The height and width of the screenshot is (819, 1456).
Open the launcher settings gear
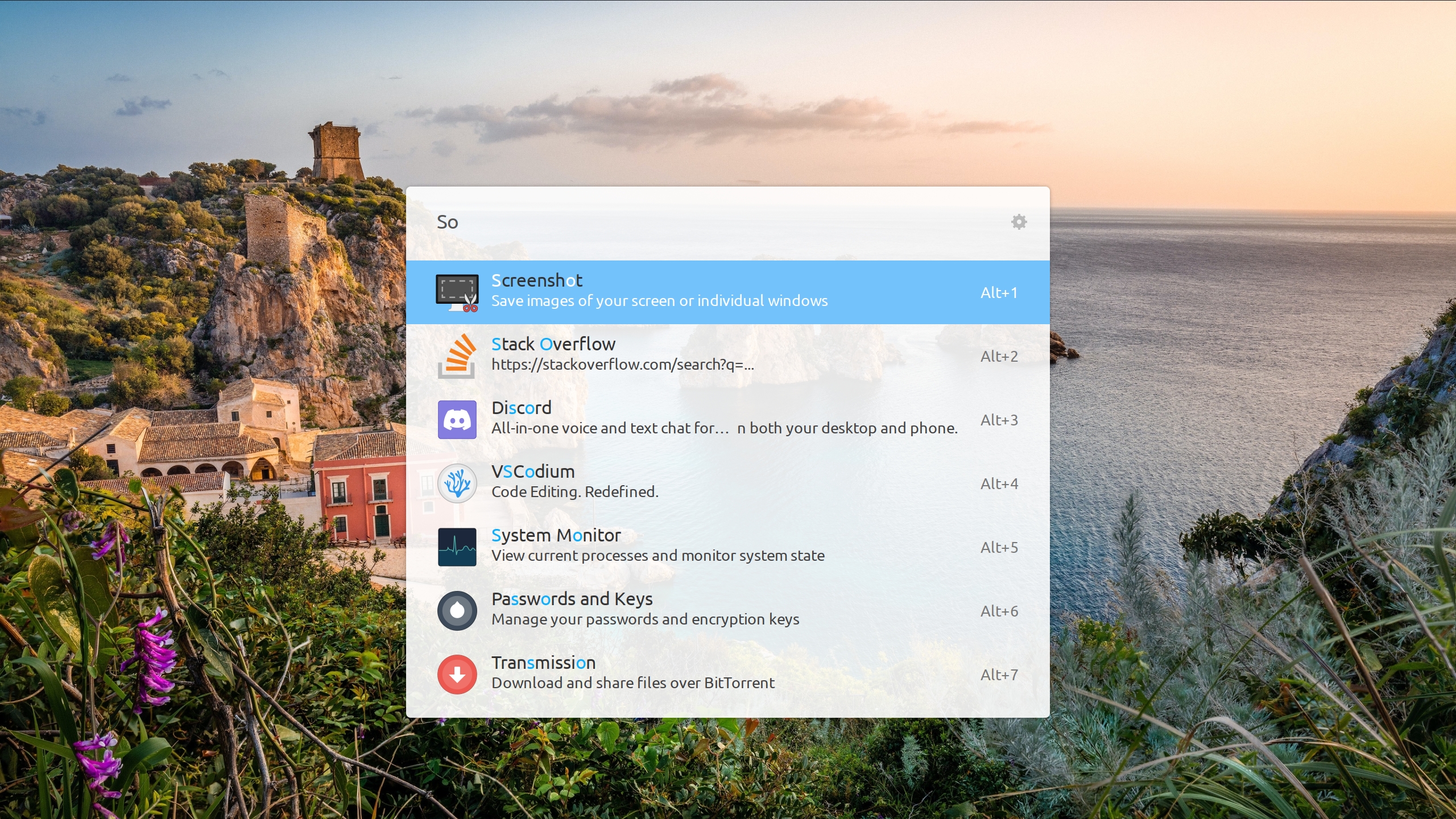pos(1019,222)
